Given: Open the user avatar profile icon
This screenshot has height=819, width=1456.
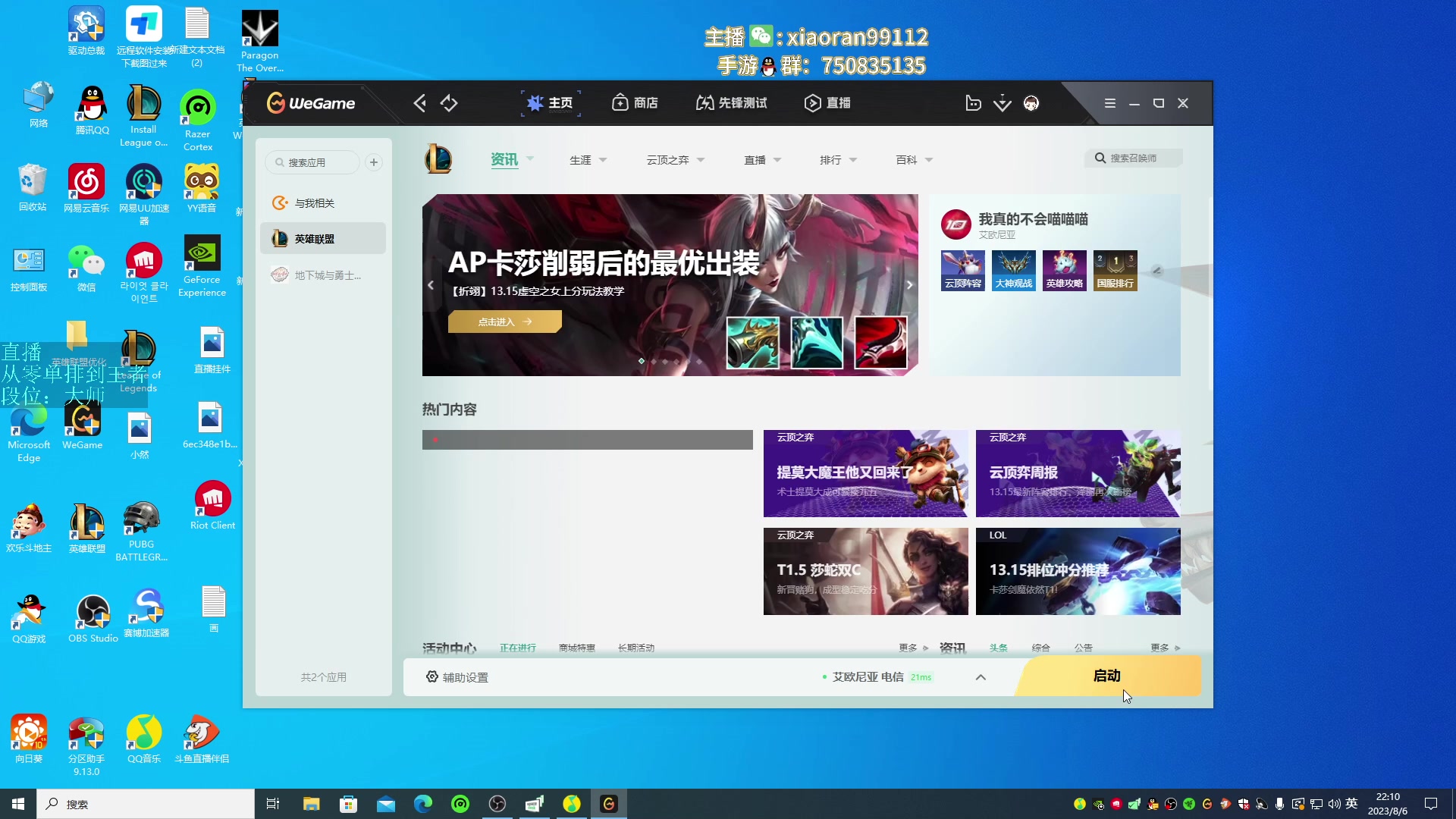Looking at the screenshot, I should pos(1031,103).
